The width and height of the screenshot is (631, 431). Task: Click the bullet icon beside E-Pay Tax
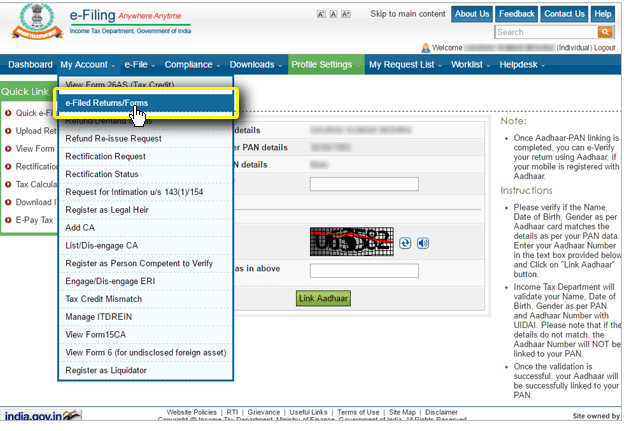coord(8,220)
